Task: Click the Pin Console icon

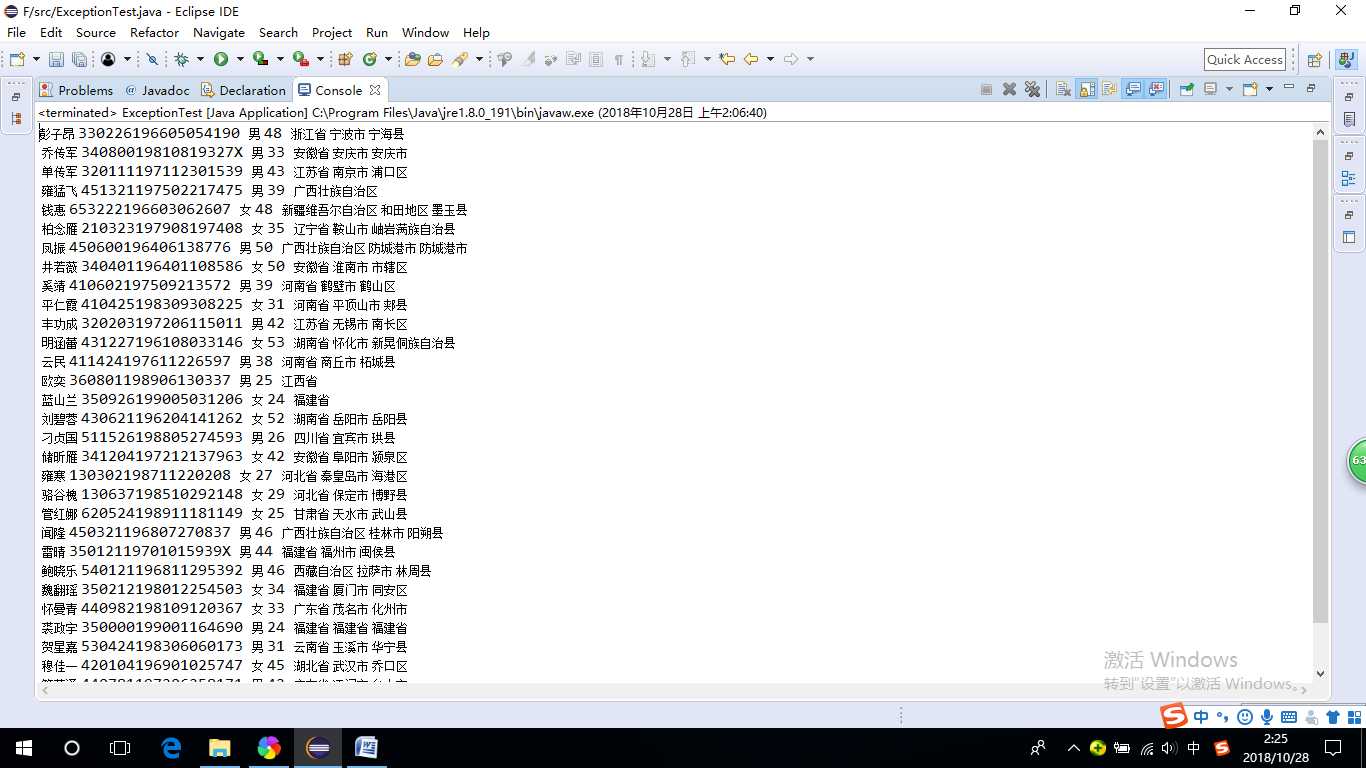Action: [1186, 89]
